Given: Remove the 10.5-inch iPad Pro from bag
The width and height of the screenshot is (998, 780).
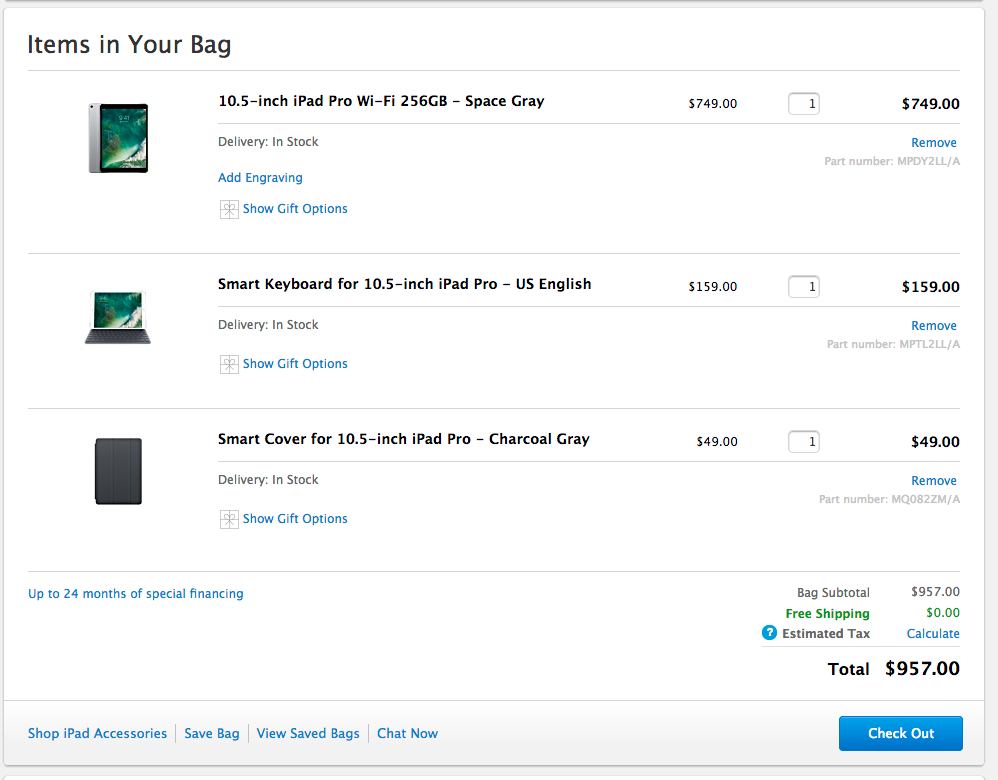Looking at the screenshot, I should 934,143.
